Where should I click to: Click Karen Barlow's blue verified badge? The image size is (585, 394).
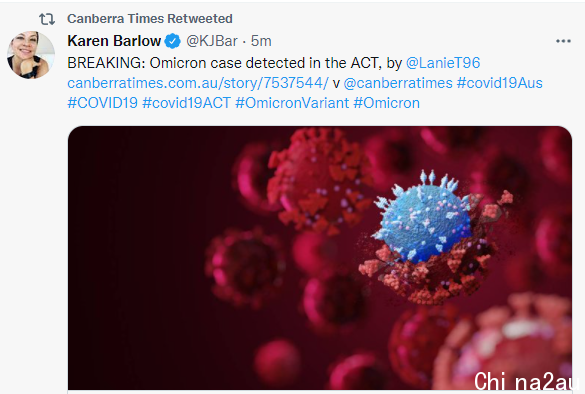(x=172, y=41)
